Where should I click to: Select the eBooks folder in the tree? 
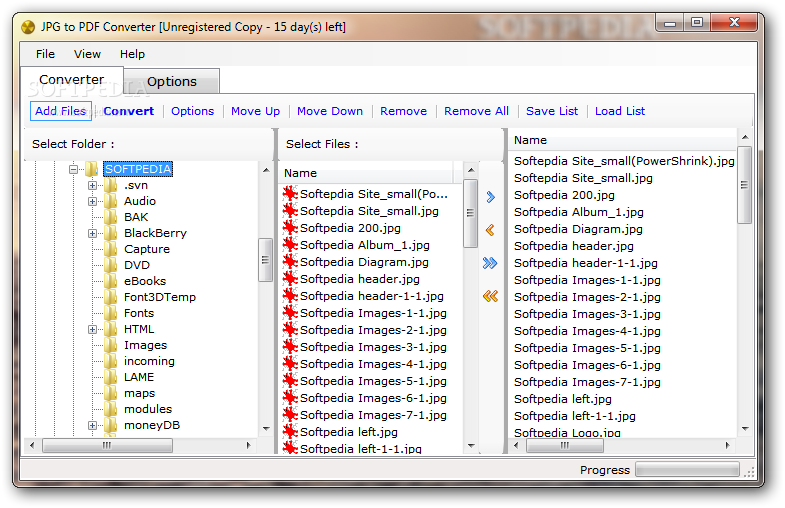pos(145,281)
